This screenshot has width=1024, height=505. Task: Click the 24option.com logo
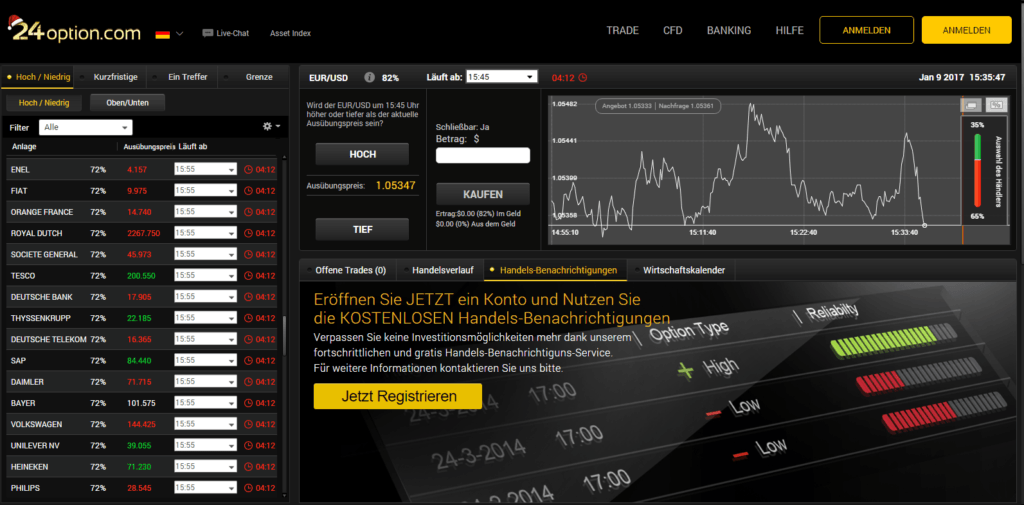74,31
